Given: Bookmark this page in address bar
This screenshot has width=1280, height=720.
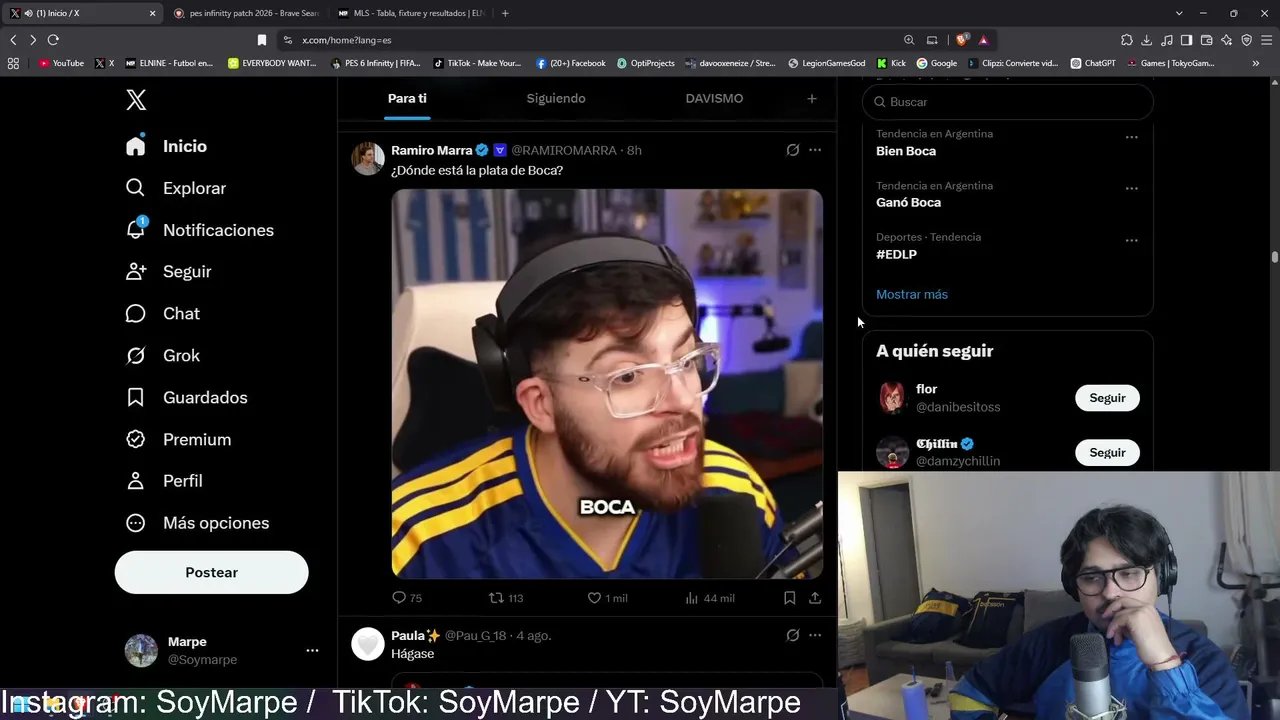Looking at the screenshot, I should (262, 40).
